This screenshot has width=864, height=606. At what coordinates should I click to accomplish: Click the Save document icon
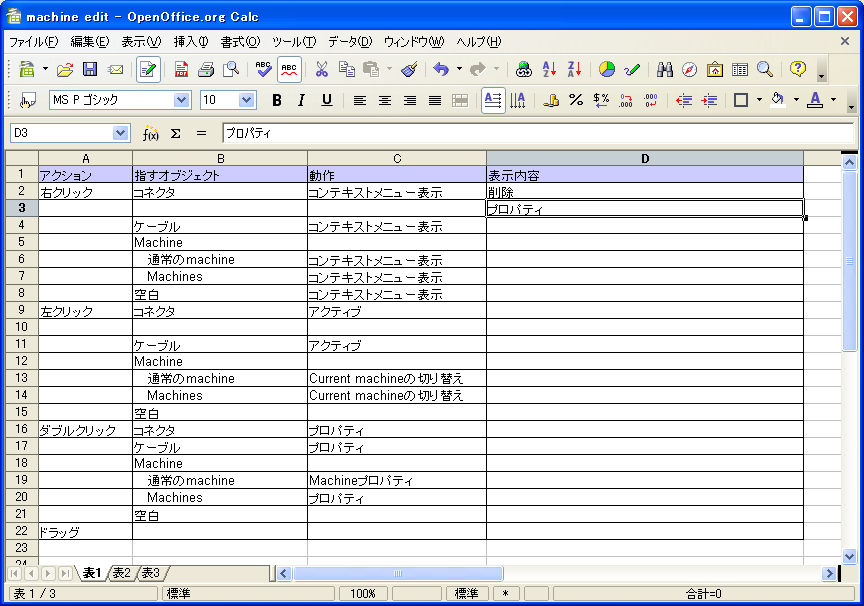pyautogui.click(x=90, y=70)
